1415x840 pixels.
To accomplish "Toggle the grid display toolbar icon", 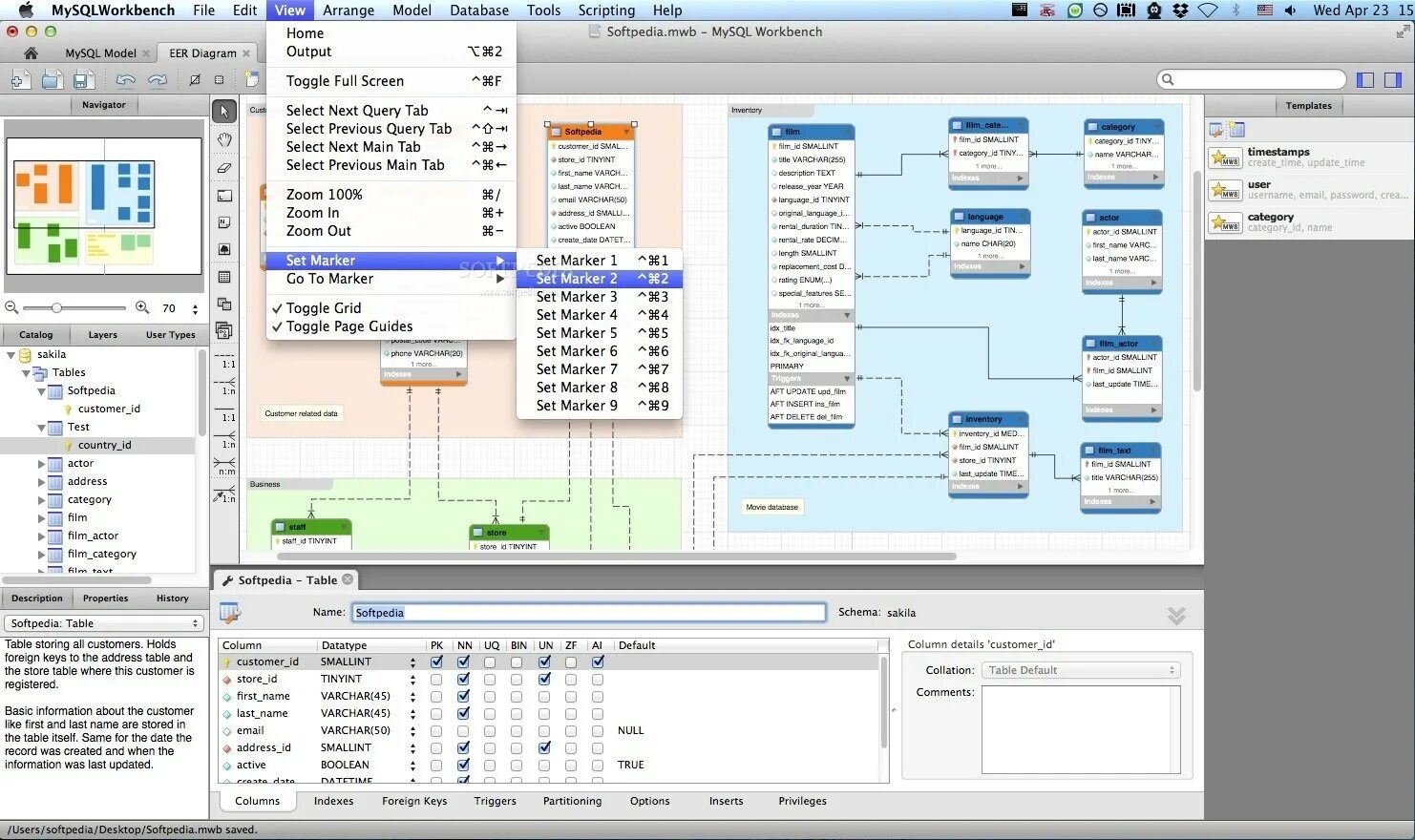I will click(220, 80).
